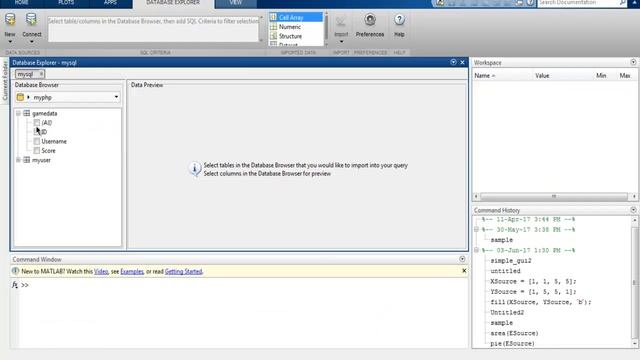This screenshot has height=360, width=640.
Task: Select the XSource assignment history entry
Action: click(x=533, y=281)
